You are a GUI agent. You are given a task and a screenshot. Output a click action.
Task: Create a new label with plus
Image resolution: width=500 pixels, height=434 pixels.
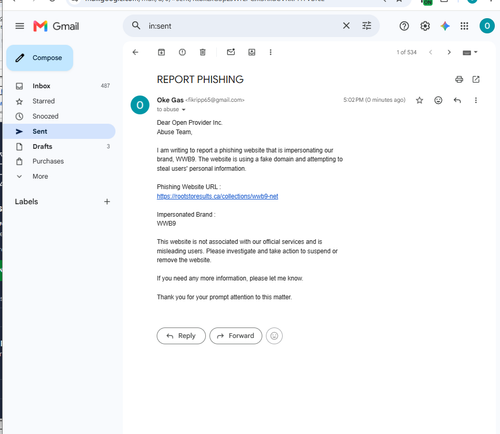click(x=107, y=202)
